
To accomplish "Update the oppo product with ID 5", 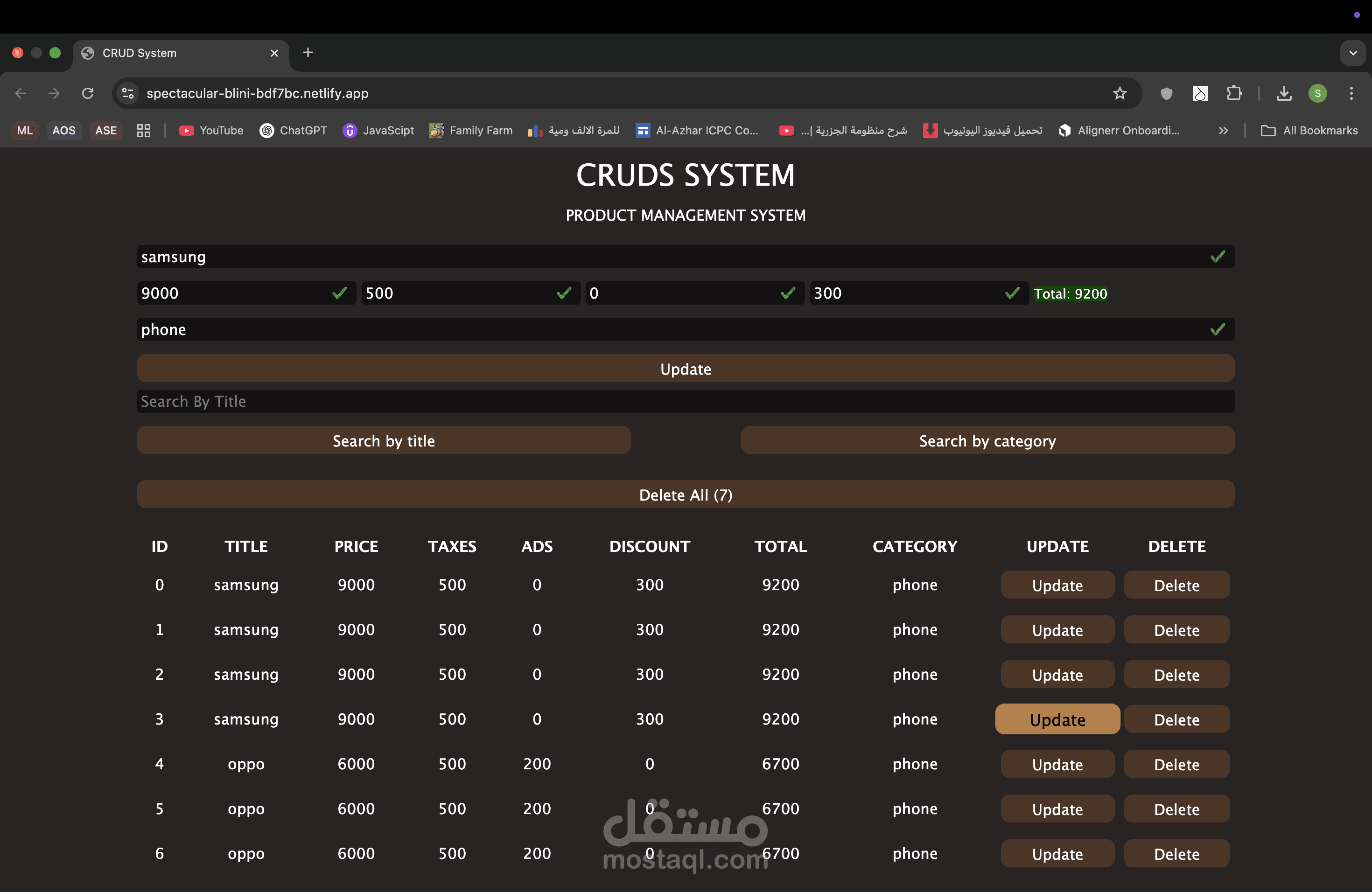I will point(1057,809).
